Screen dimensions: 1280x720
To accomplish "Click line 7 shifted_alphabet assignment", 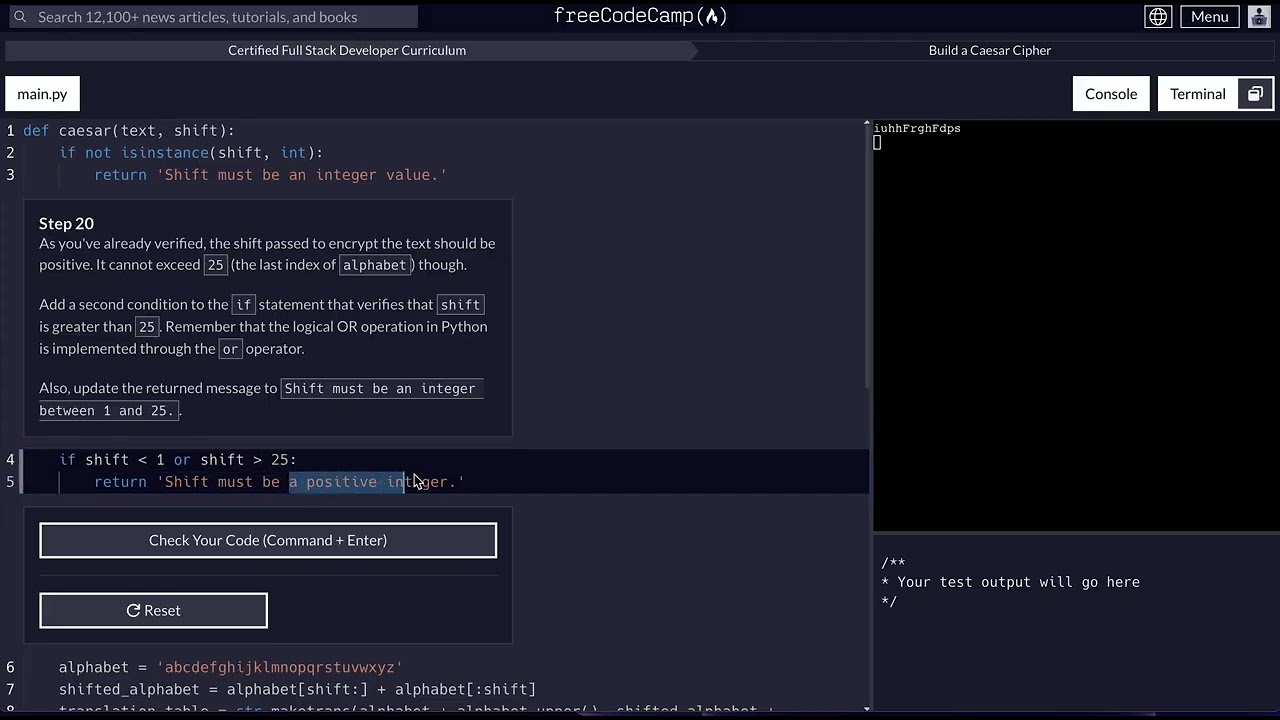I will pyautogui.click(x=297, y=689).
